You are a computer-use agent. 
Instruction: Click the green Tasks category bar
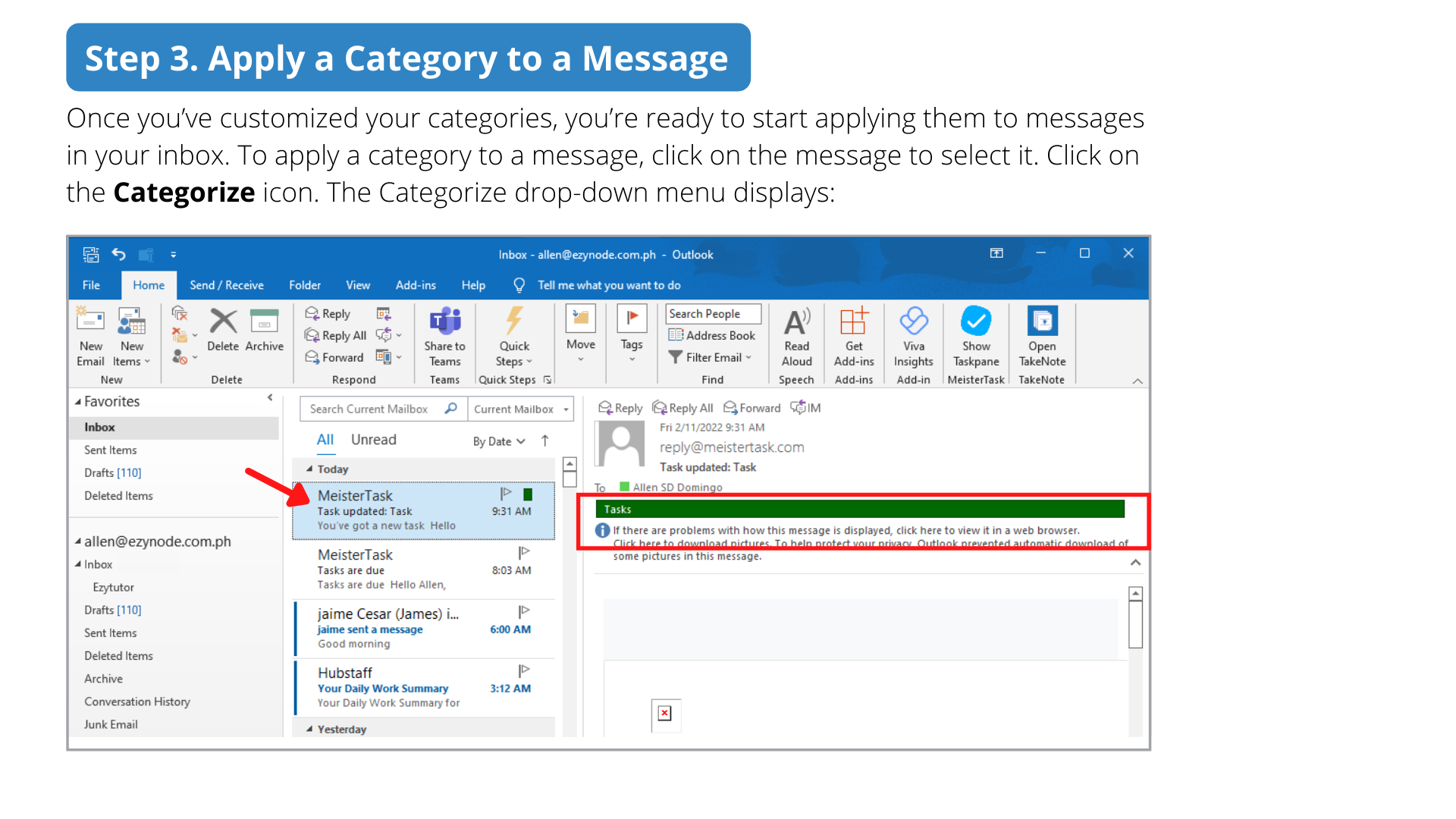[x=859, y=510]
